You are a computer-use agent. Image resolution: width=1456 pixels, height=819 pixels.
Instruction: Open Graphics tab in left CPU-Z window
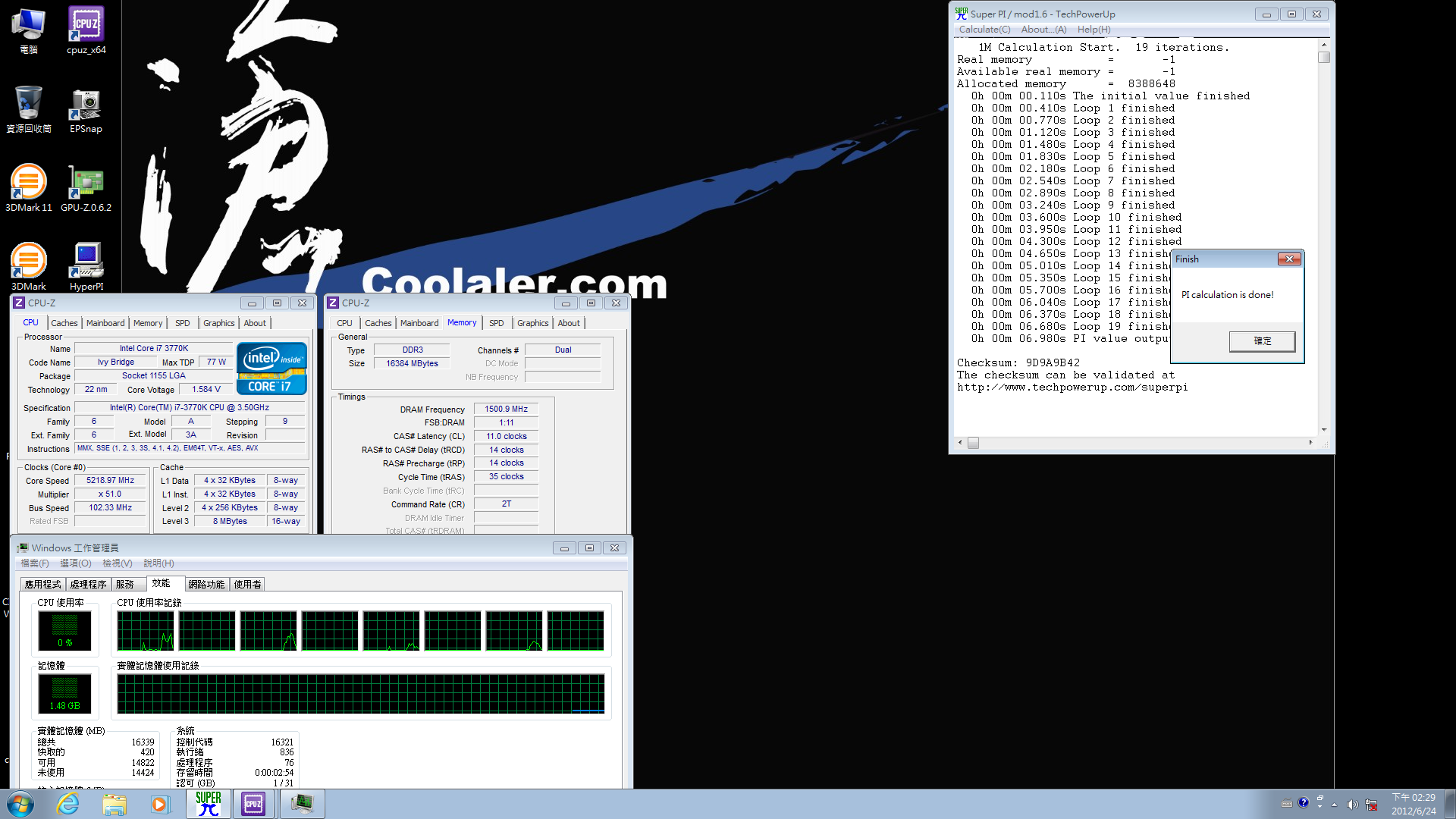[219, 323]
